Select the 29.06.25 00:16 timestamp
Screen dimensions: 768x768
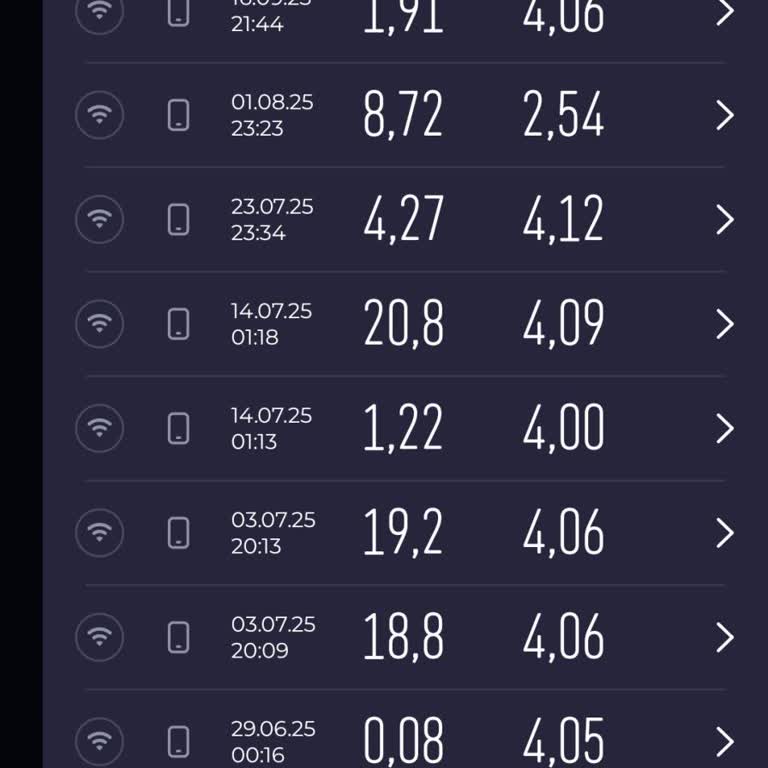click(x=273, y=741)
